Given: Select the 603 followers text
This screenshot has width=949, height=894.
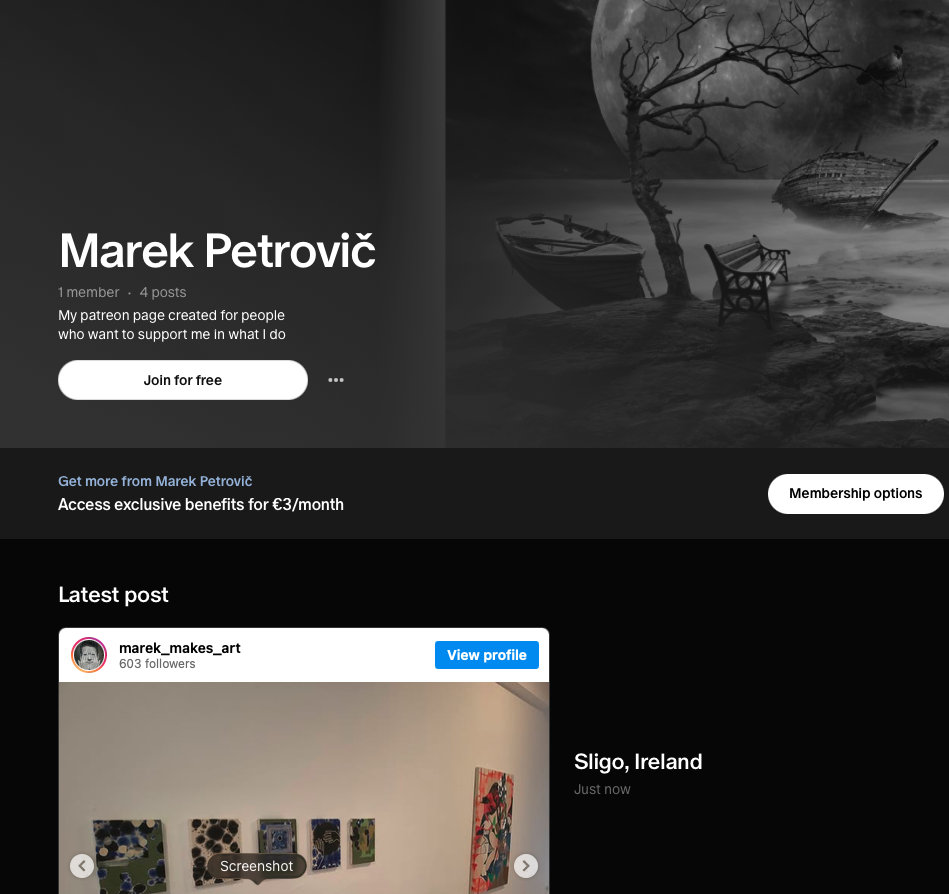Looking at the screenshot, I should click(157, 664).
